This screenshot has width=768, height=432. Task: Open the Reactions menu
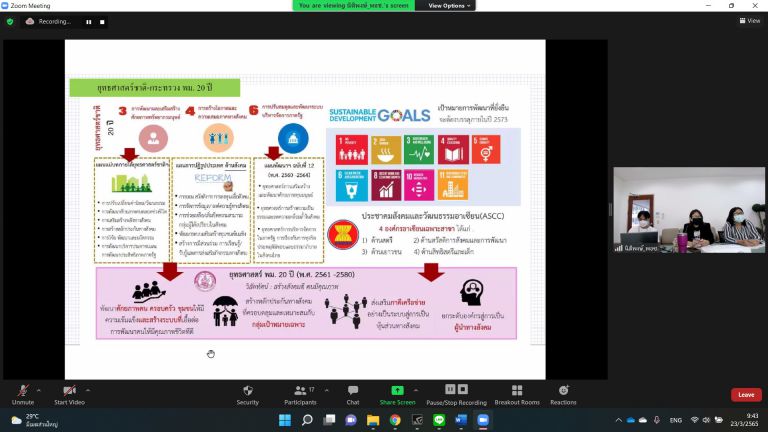point(563,391)
